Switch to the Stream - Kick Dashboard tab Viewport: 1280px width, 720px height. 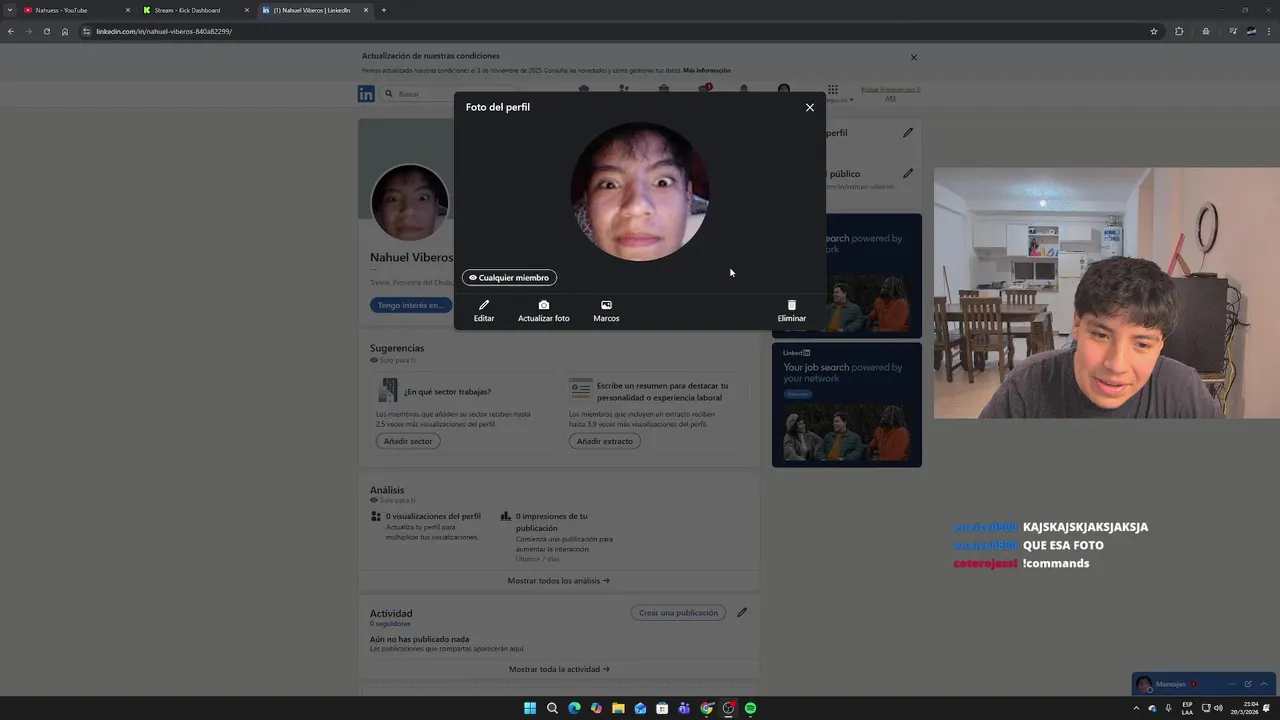pos(195,10)
